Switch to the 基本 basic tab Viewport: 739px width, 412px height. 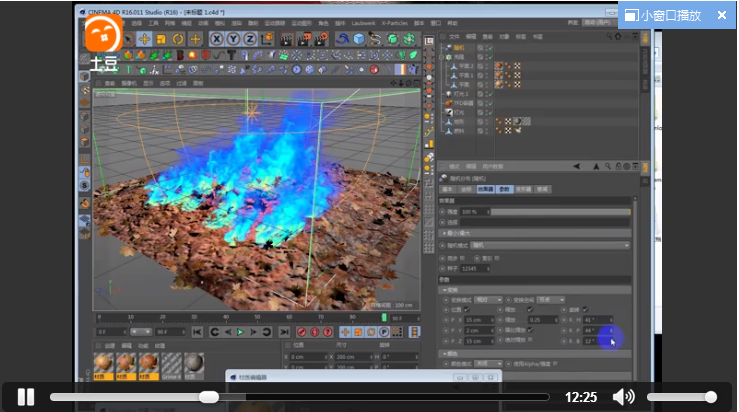click(447, 189)
